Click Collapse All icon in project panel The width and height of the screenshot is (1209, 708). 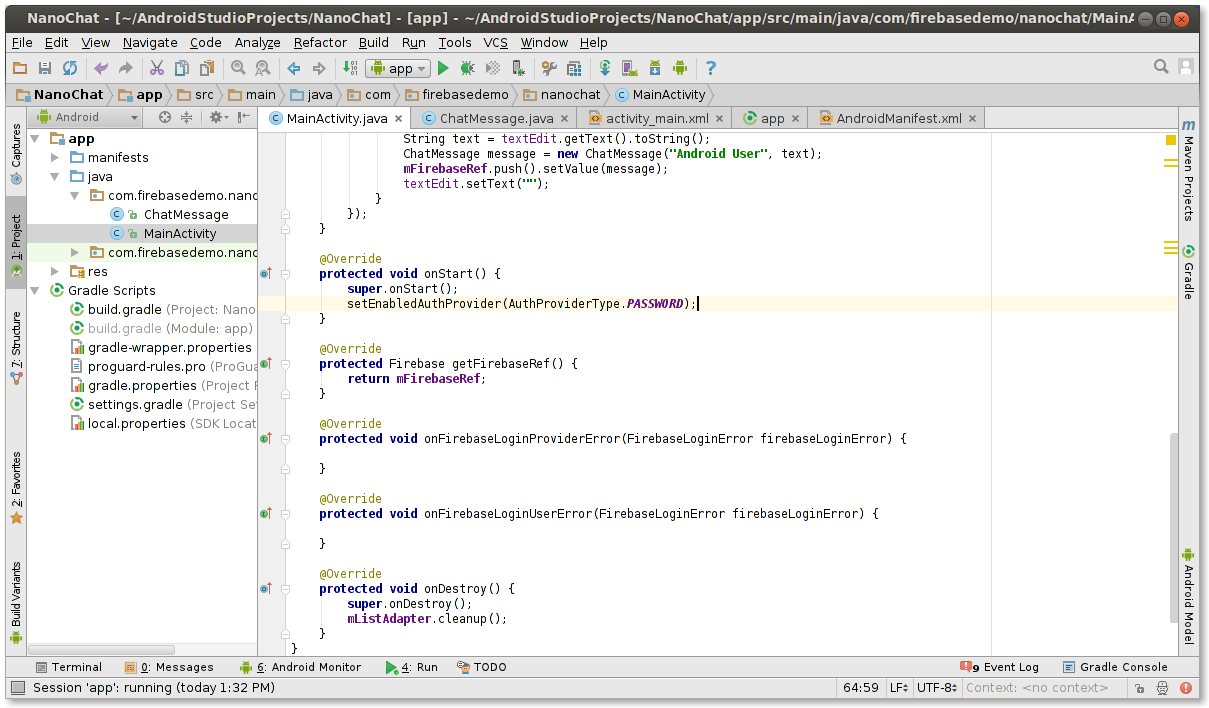click(186, 117)
